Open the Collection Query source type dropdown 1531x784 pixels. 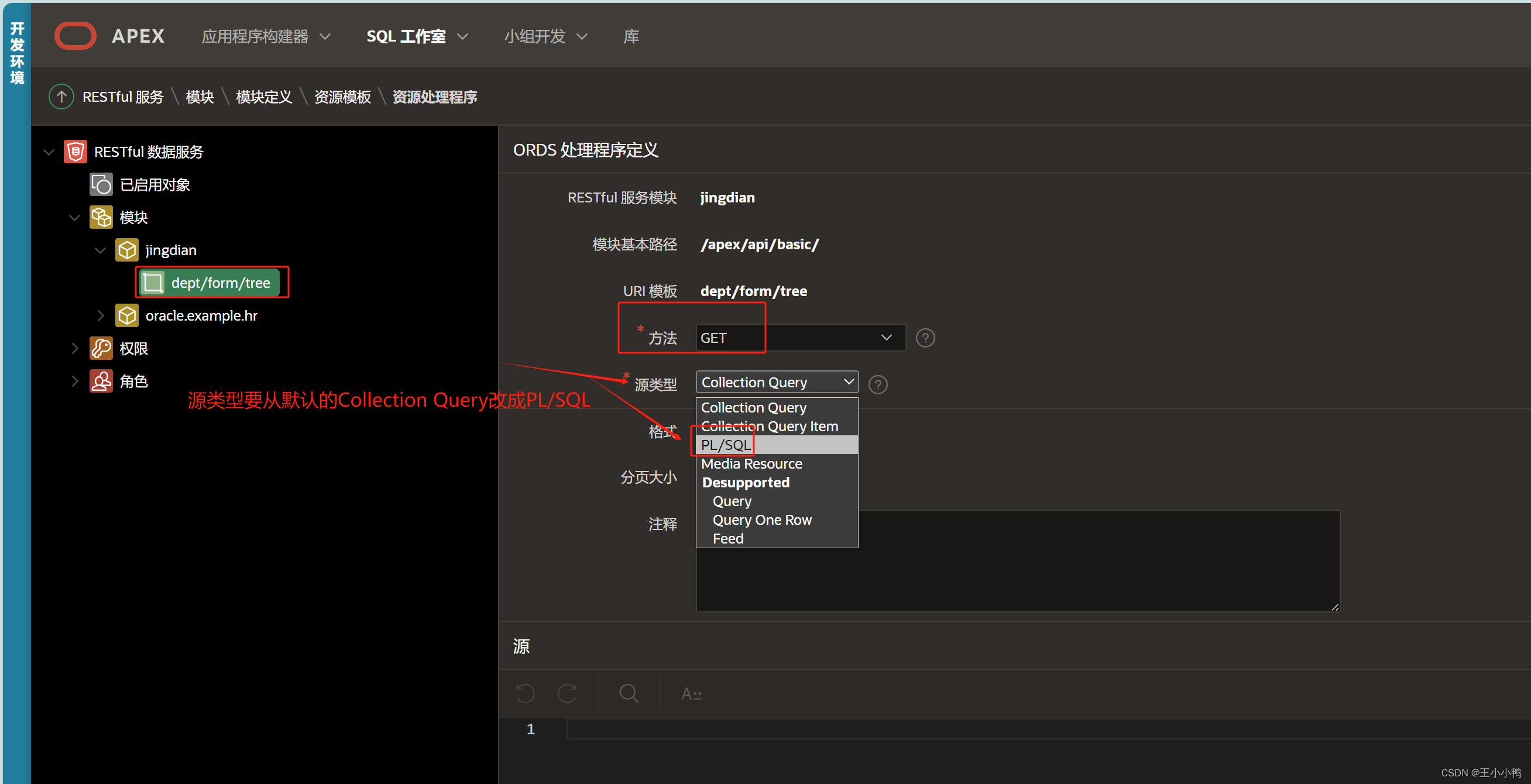coord(777,382)
